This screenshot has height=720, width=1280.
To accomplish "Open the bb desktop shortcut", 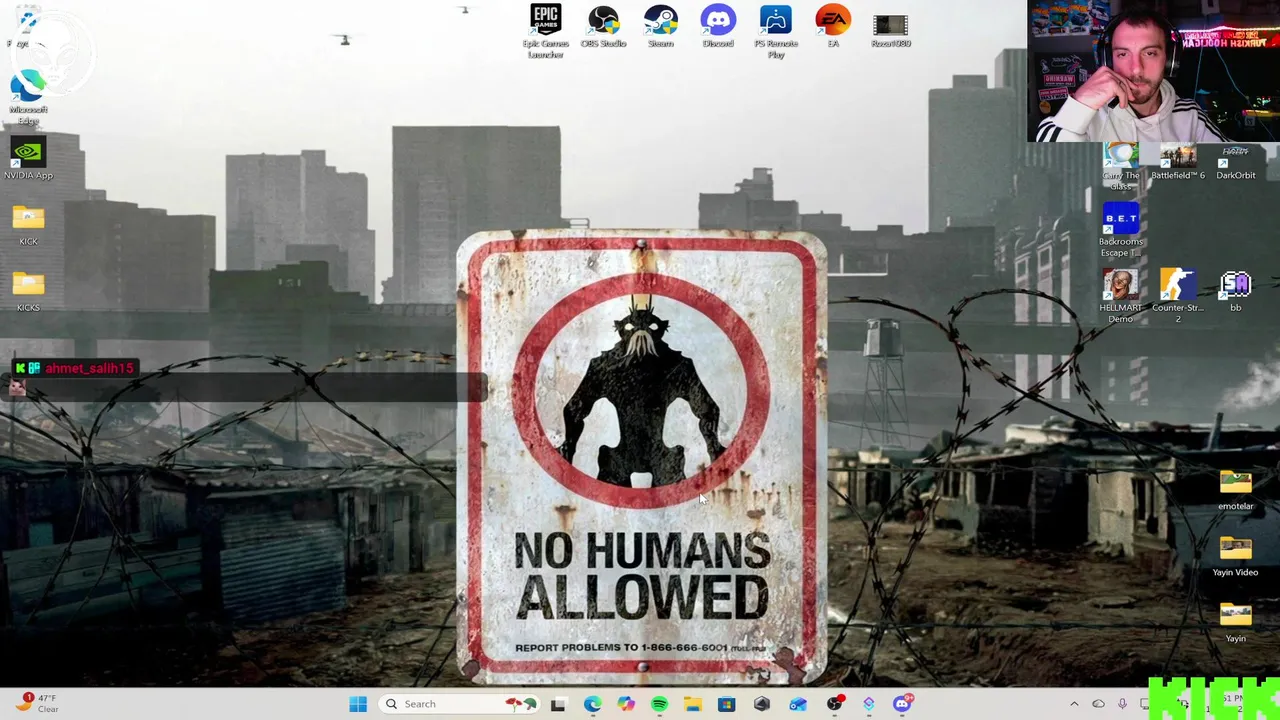I will 1236,291.
